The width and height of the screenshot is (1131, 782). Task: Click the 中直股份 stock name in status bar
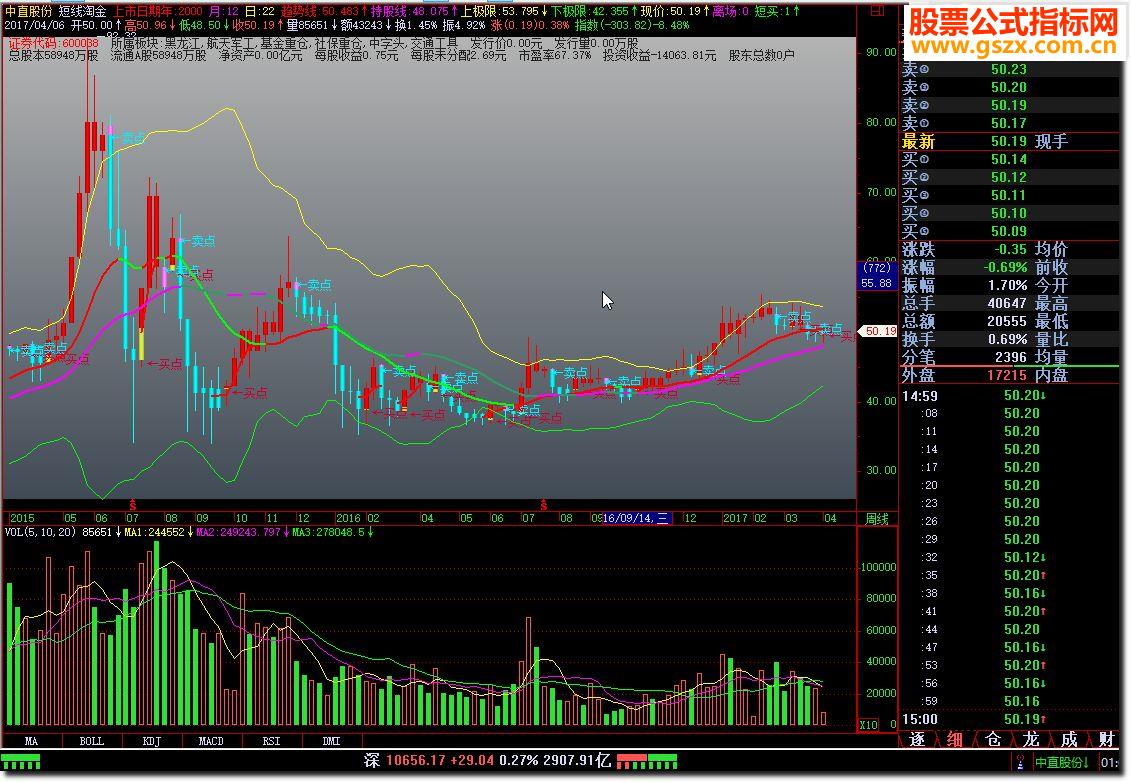[1061, 763]
